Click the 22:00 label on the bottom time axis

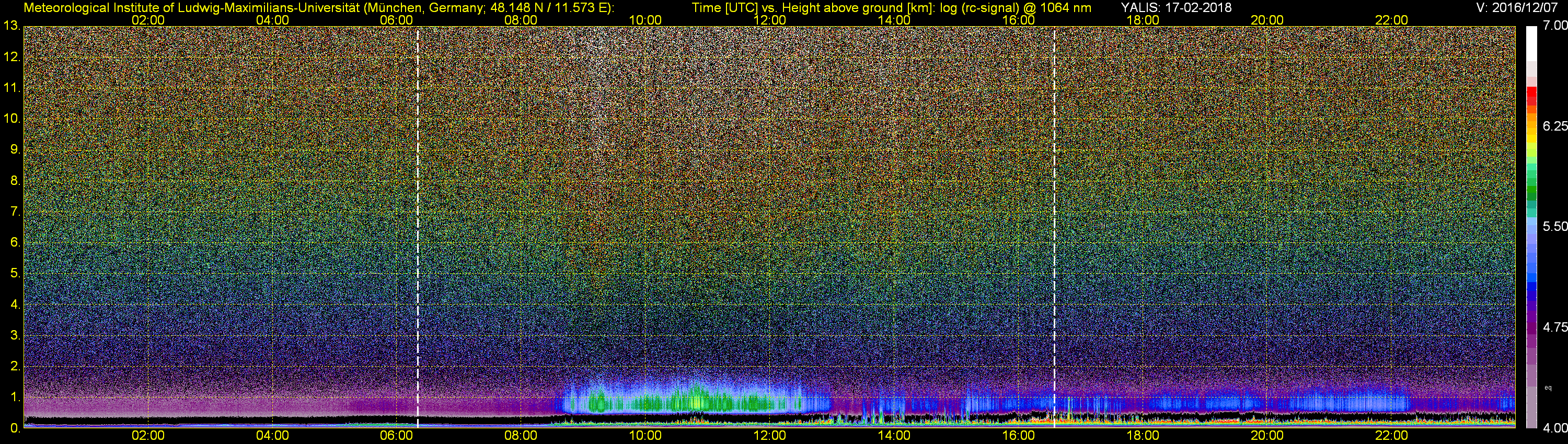pos(1391,436)
